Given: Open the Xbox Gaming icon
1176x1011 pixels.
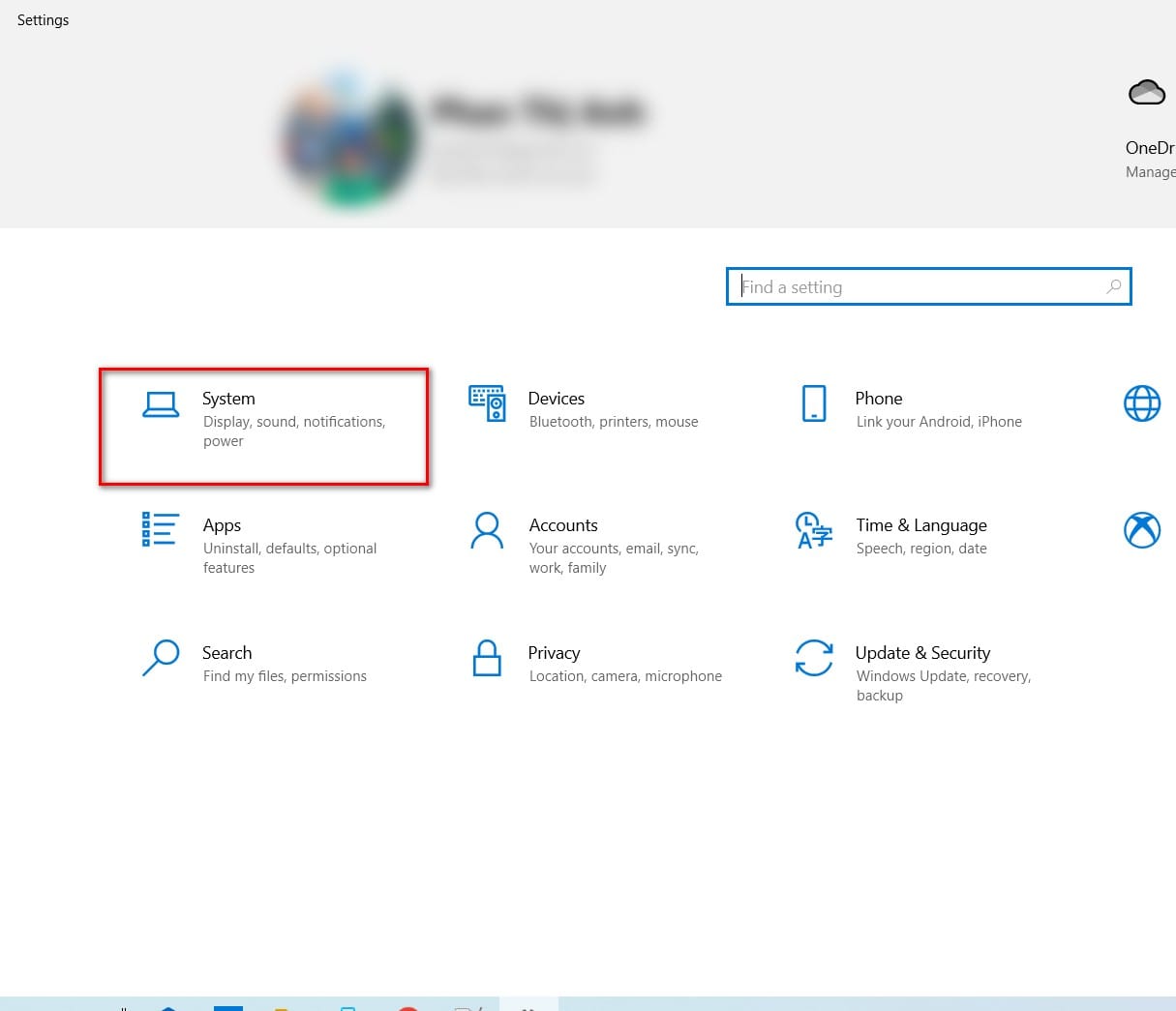Looking at the screenshot, I should [x=1142, y=529].
